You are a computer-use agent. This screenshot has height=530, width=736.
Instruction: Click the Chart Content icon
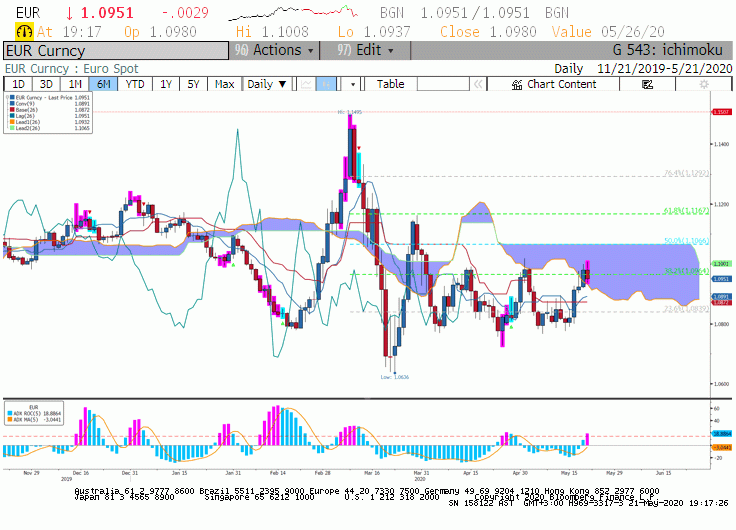click(x=517, y=84)
